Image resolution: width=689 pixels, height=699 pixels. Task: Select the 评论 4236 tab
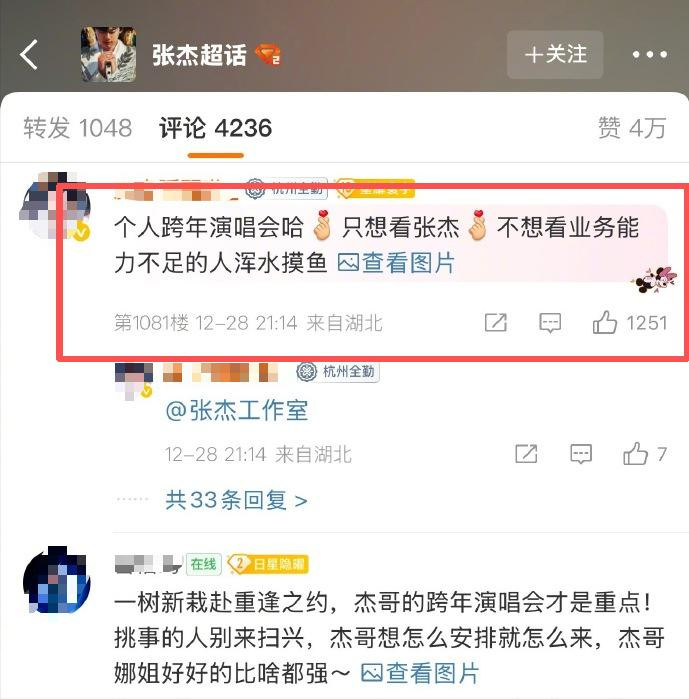click(x=215, y=128)
